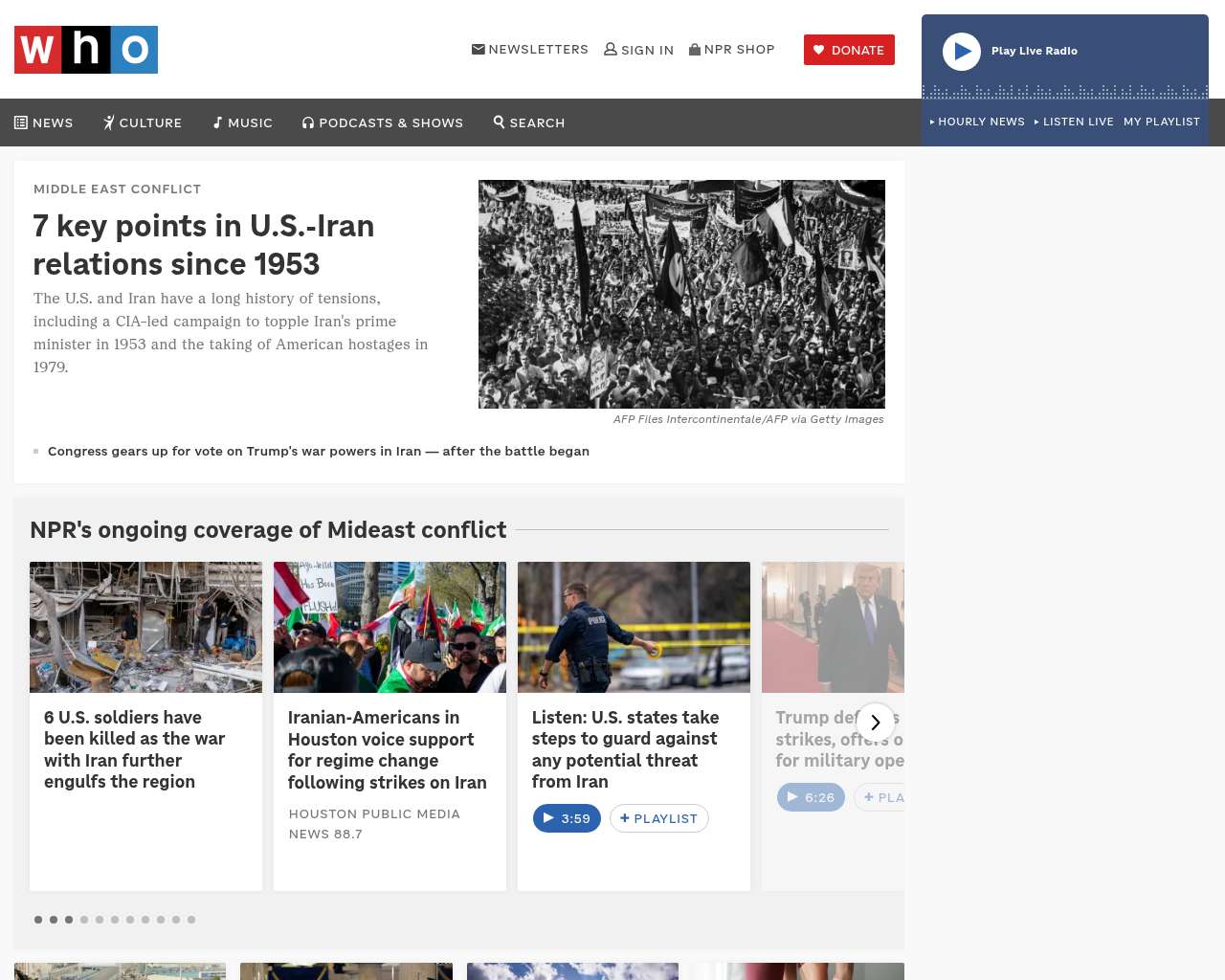The height and width of the screenshot is (980, 1225).
Task: Select the third carousel pagination dot
Action: coord(69,920)
